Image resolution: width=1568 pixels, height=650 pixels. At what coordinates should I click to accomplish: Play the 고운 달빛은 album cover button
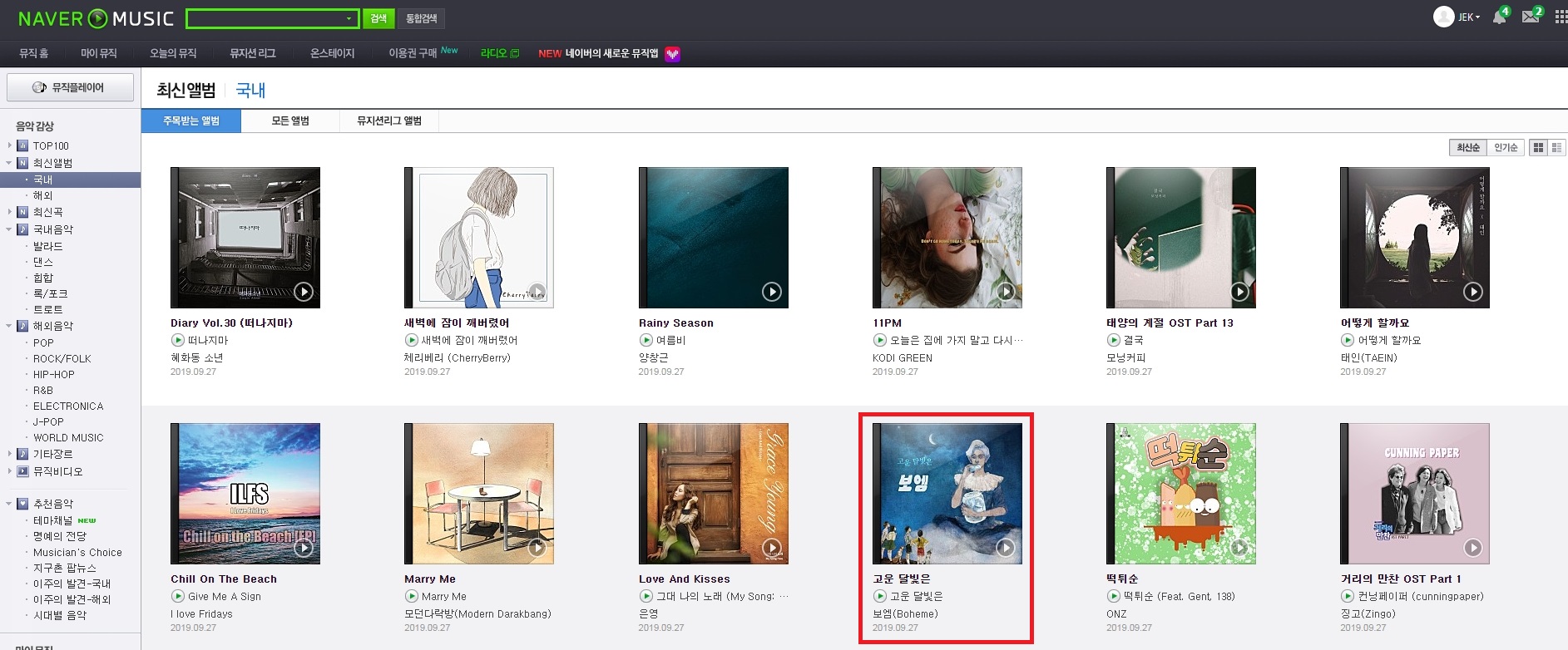(x=1006, y=548)
